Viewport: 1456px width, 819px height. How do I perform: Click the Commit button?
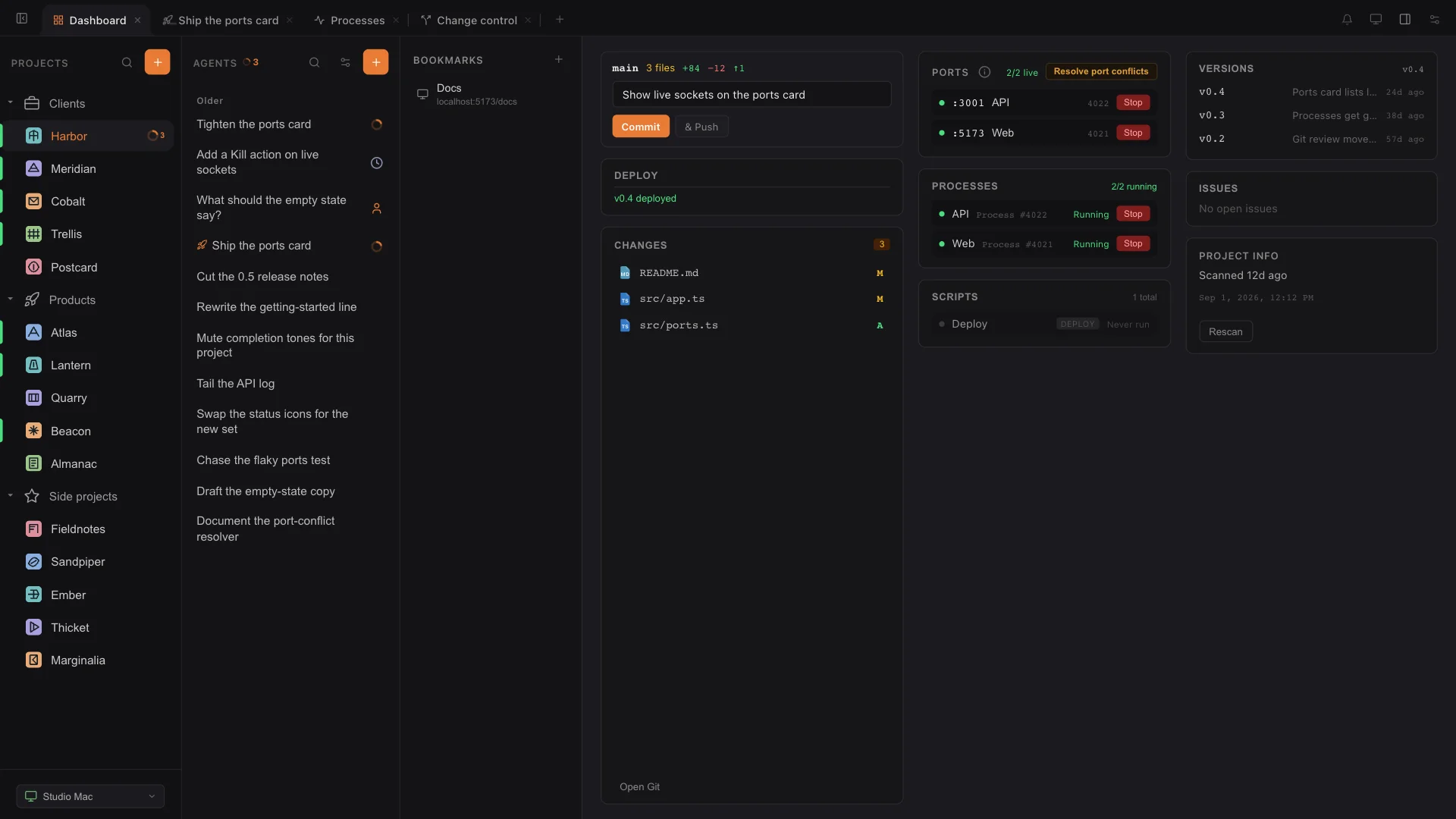tap(641, 127)
